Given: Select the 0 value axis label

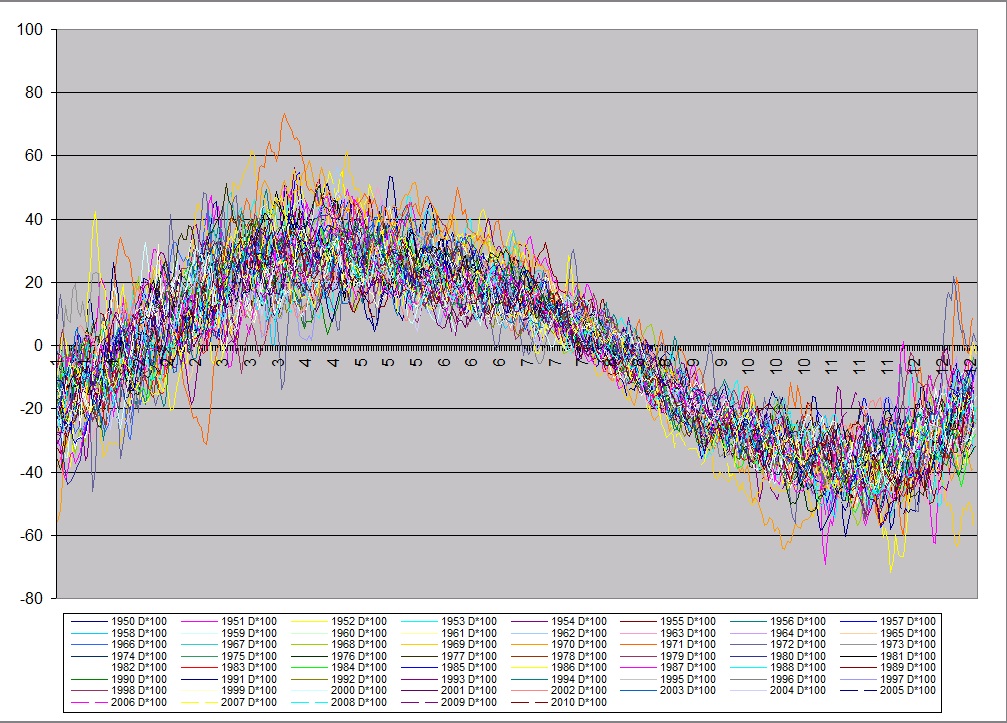Looking at the screenshot, I should coord(38,346).
